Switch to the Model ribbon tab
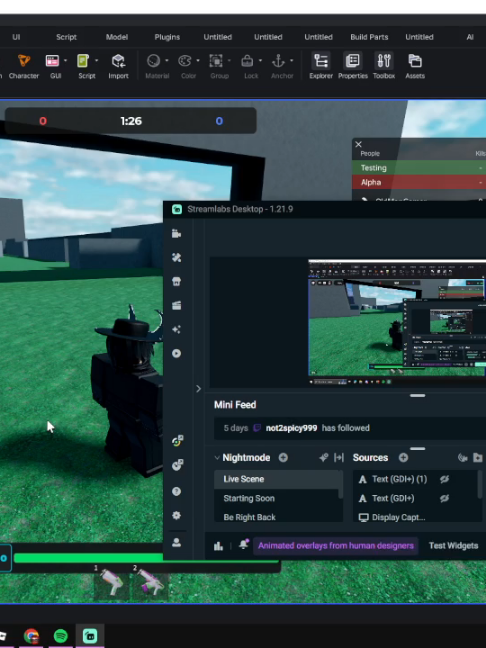The width and height of the screenshot is (486, 648). (117, 37)
